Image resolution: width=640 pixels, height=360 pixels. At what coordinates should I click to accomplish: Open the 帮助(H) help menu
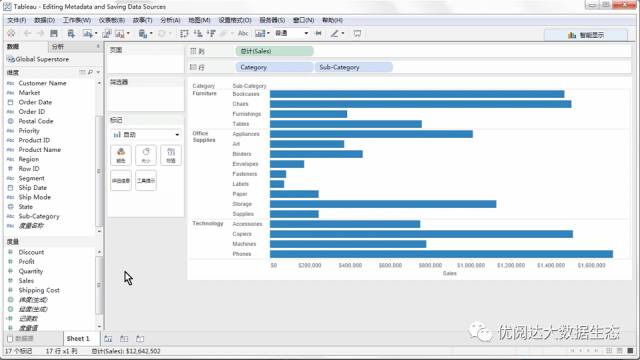(x=332, y=20)
